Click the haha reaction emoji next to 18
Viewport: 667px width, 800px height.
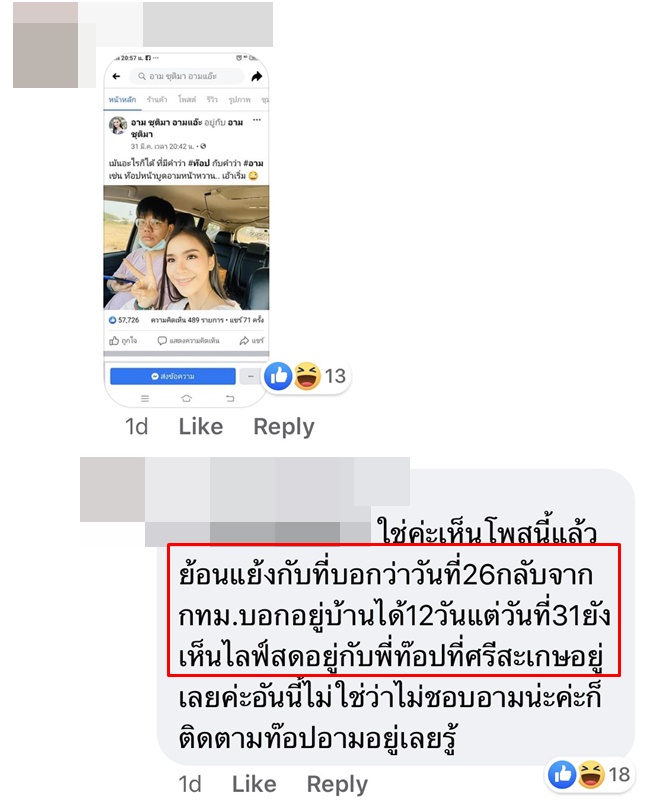pos(591,774)
